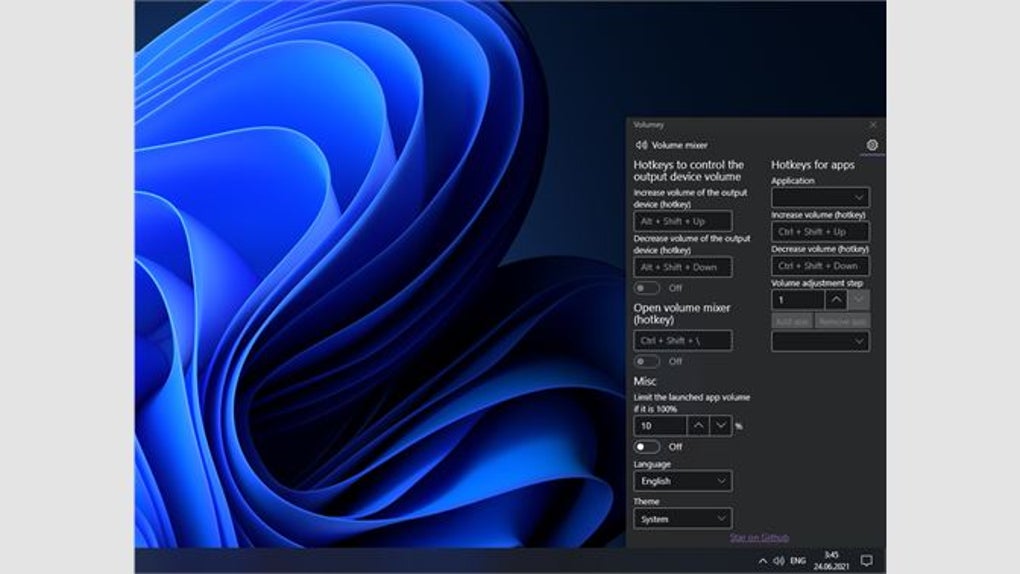Screen dimensions: 1020x574
Task: Click the app volume limit field showing 10
Action: 660,426
